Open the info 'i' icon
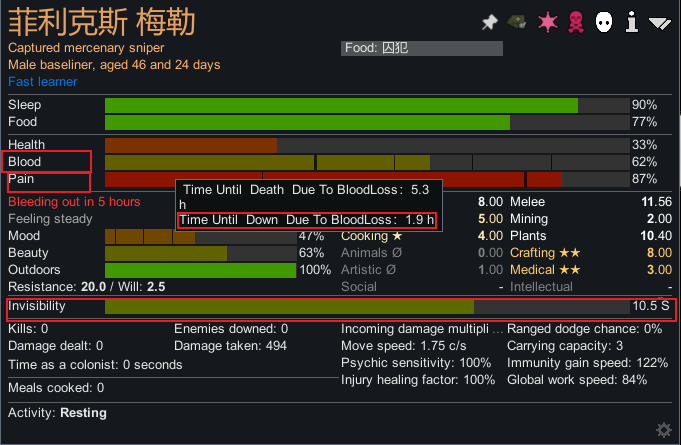Screen dimensions: 681x445 point(631,22)
